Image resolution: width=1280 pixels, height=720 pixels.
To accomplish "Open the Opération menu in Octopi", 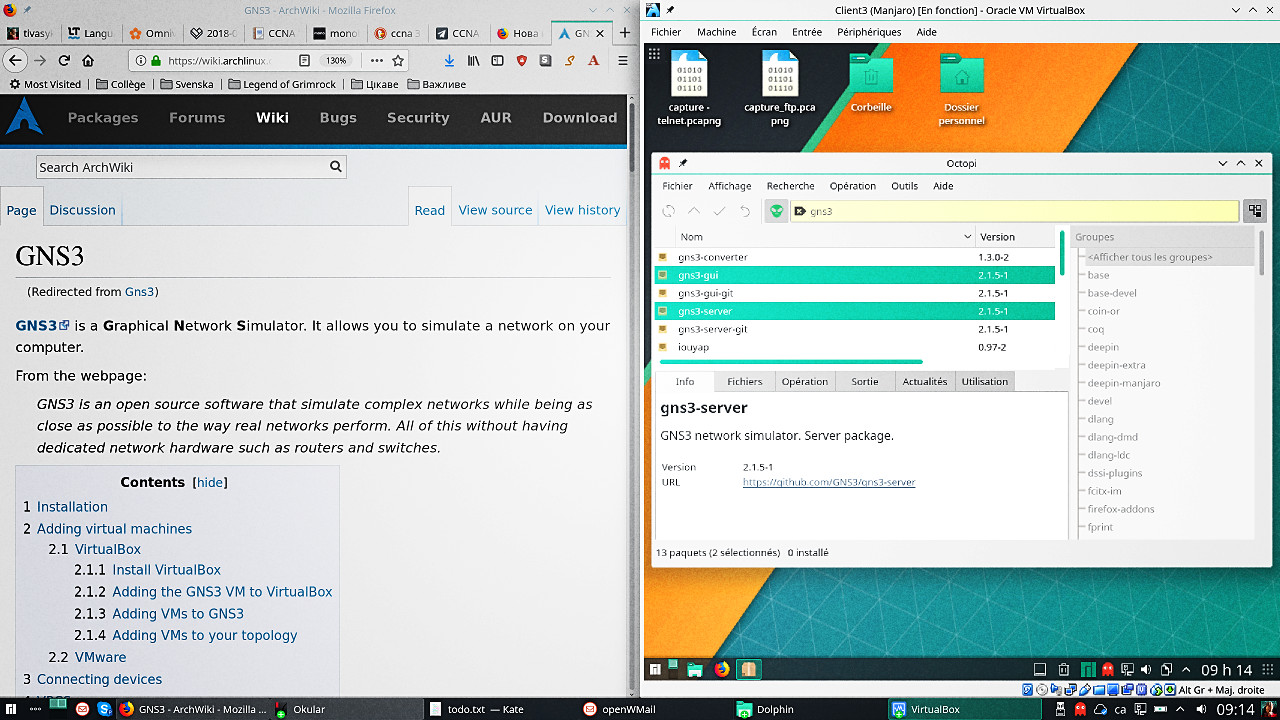I will click(853, 186).
